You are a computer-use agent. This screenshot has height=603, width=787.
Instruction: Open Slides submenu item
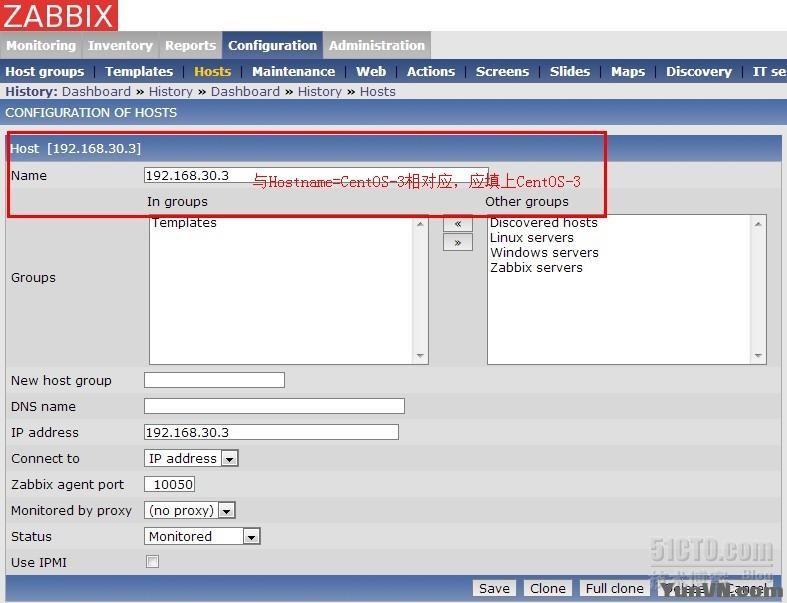coord(570,71)
